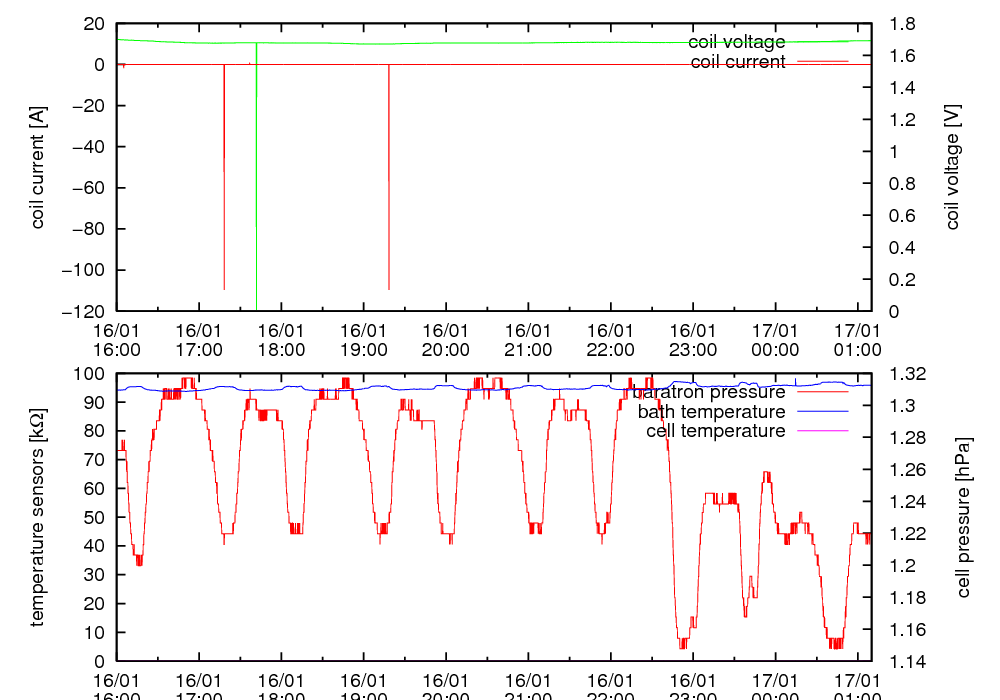The image size is (1000, 700).
Task: Select the "coil voltage" legend label
Action: tap(736, 42)
